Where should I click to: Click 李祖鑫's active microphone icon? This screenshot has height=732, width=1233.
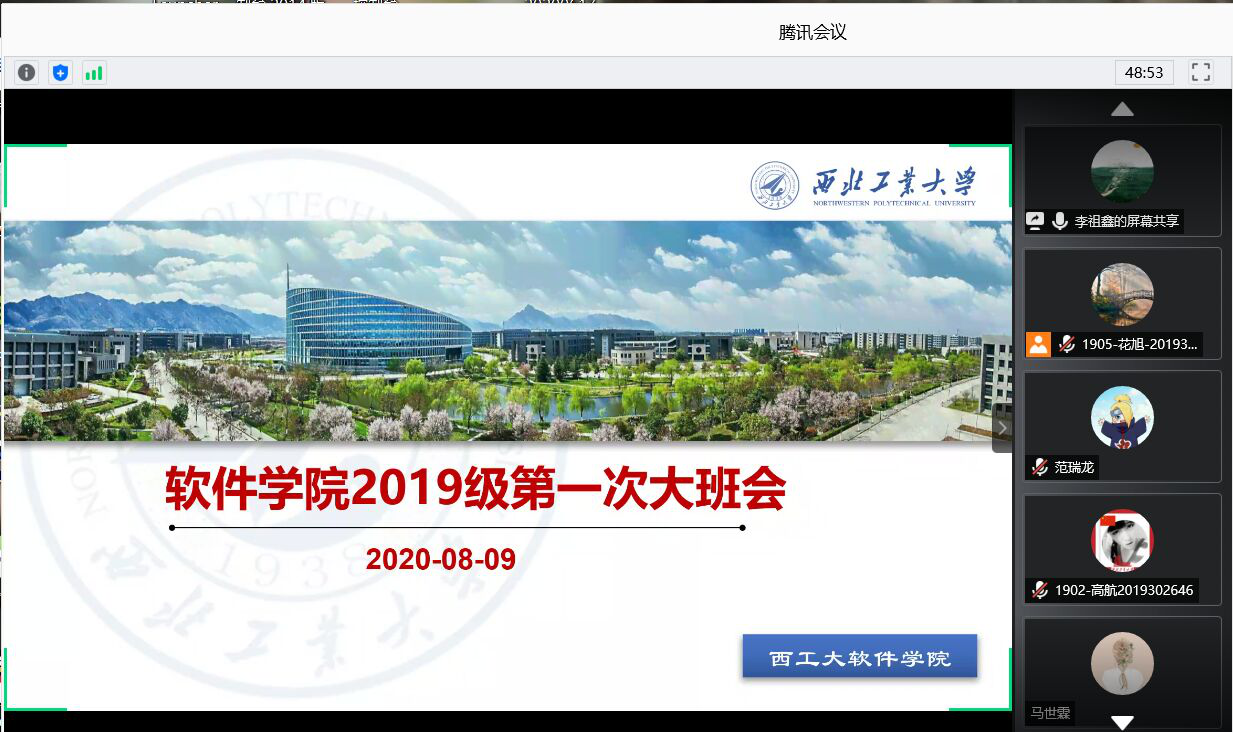1060,221
